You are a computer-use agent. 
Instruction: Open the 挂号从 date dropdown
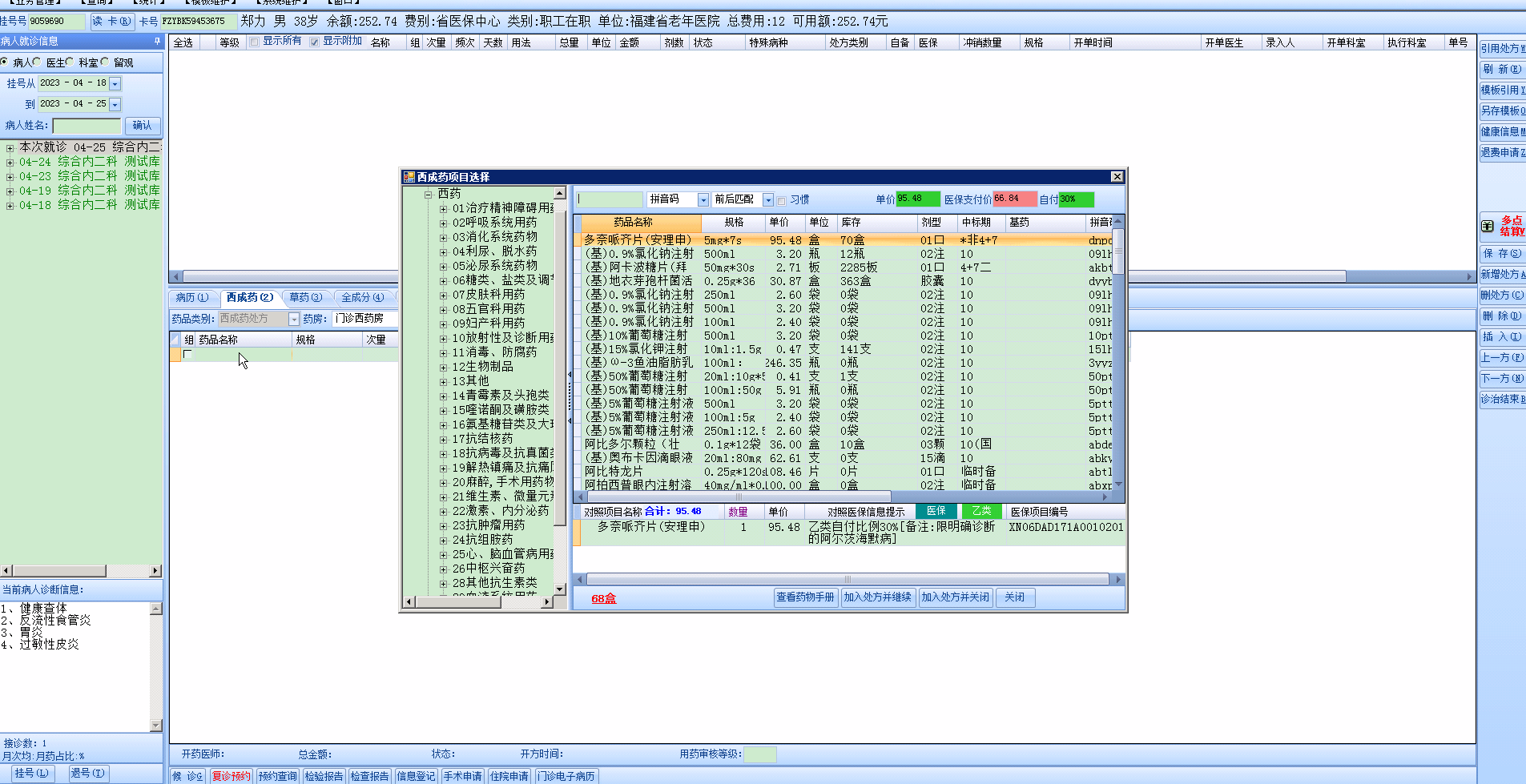(x=115, y=83)
